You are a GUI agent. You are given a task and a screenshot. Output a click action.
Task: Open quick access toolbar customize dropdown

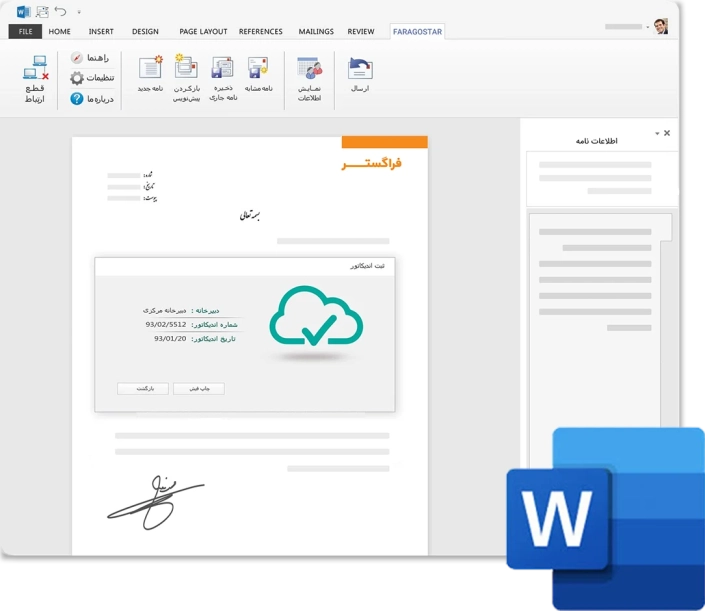(x=79, y=12)
